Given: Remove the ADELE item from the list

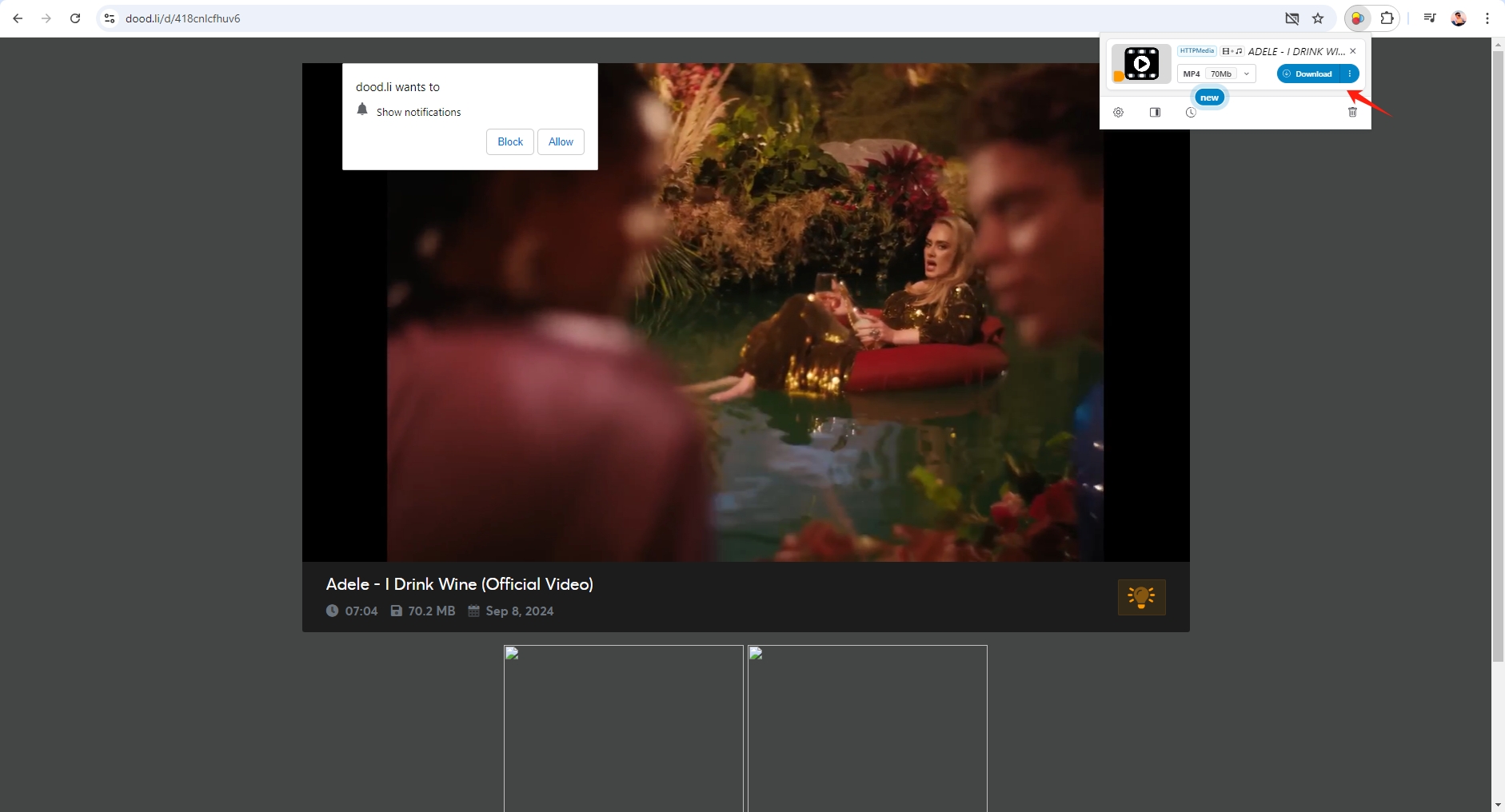Looking at the screenshot, I should (x=1353, y=51).
